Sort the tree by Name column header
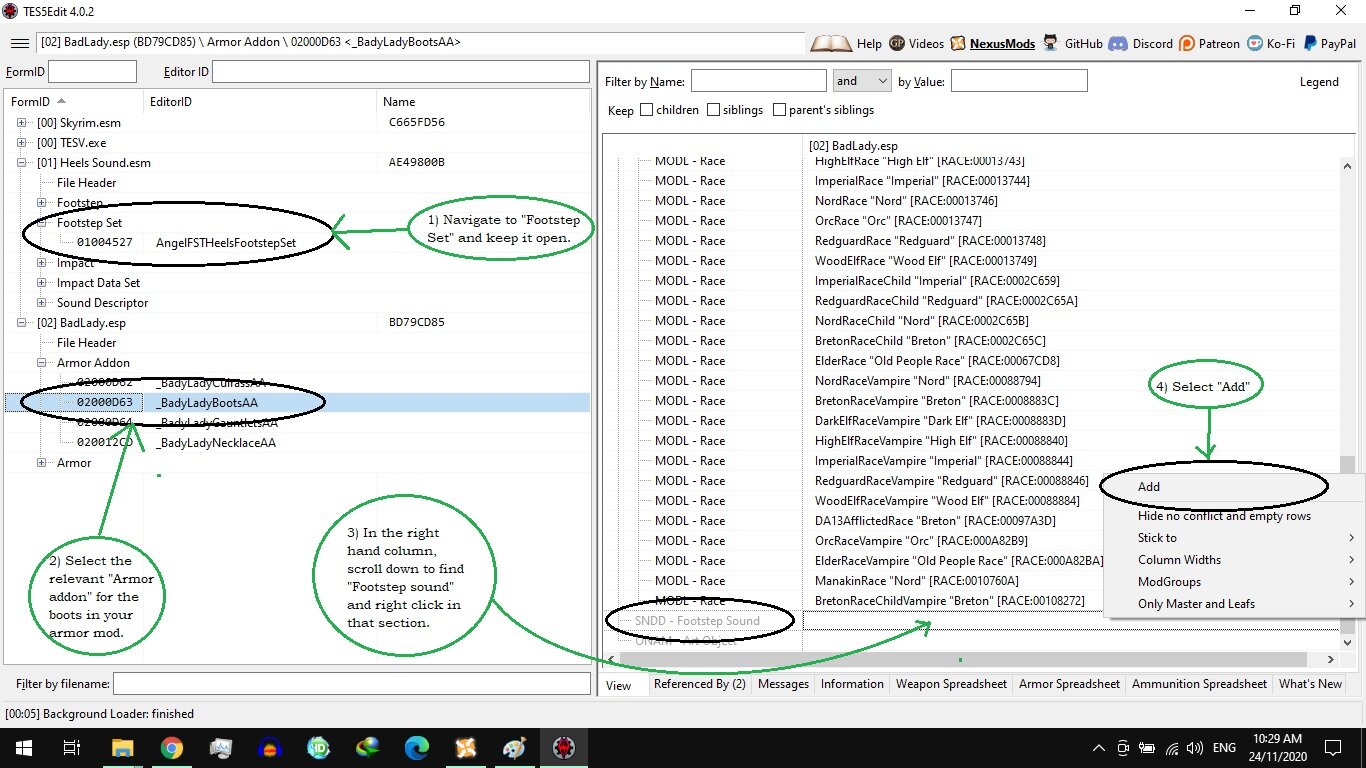Viewport: 1366px width, 768px height. 483,101
